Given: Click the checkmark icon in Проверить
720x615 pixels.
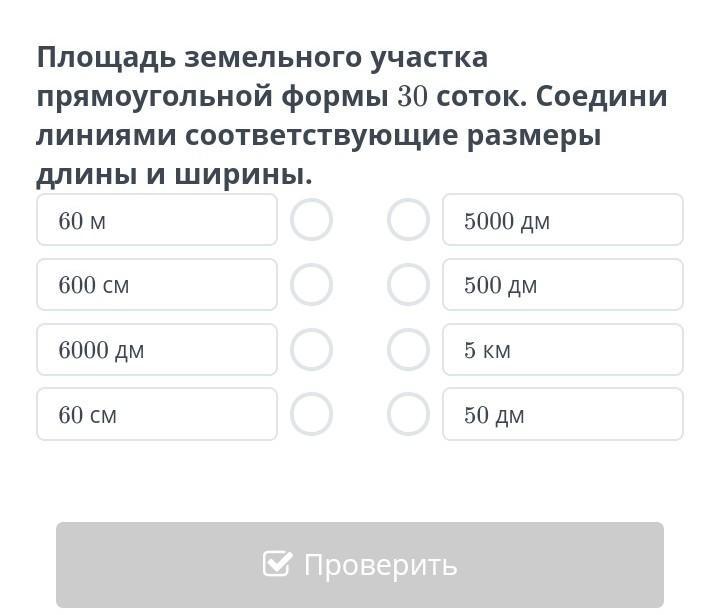Looking at the screenshot, I should 277,564.
